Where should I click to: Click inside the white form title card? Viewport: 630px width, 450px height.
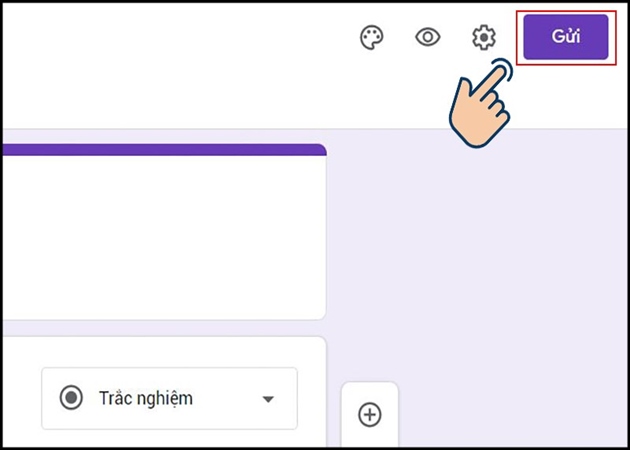coord(163,237)
